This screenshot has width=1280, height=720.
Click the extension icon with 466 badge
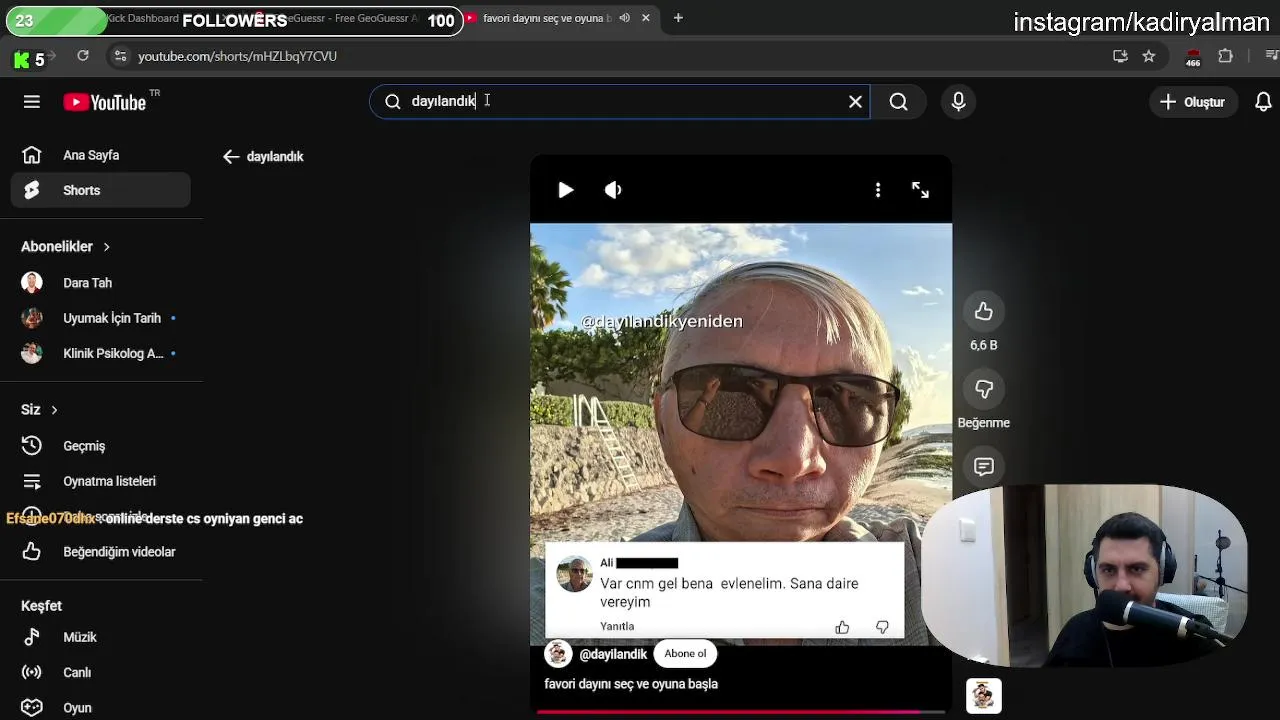coord(1192,58)
